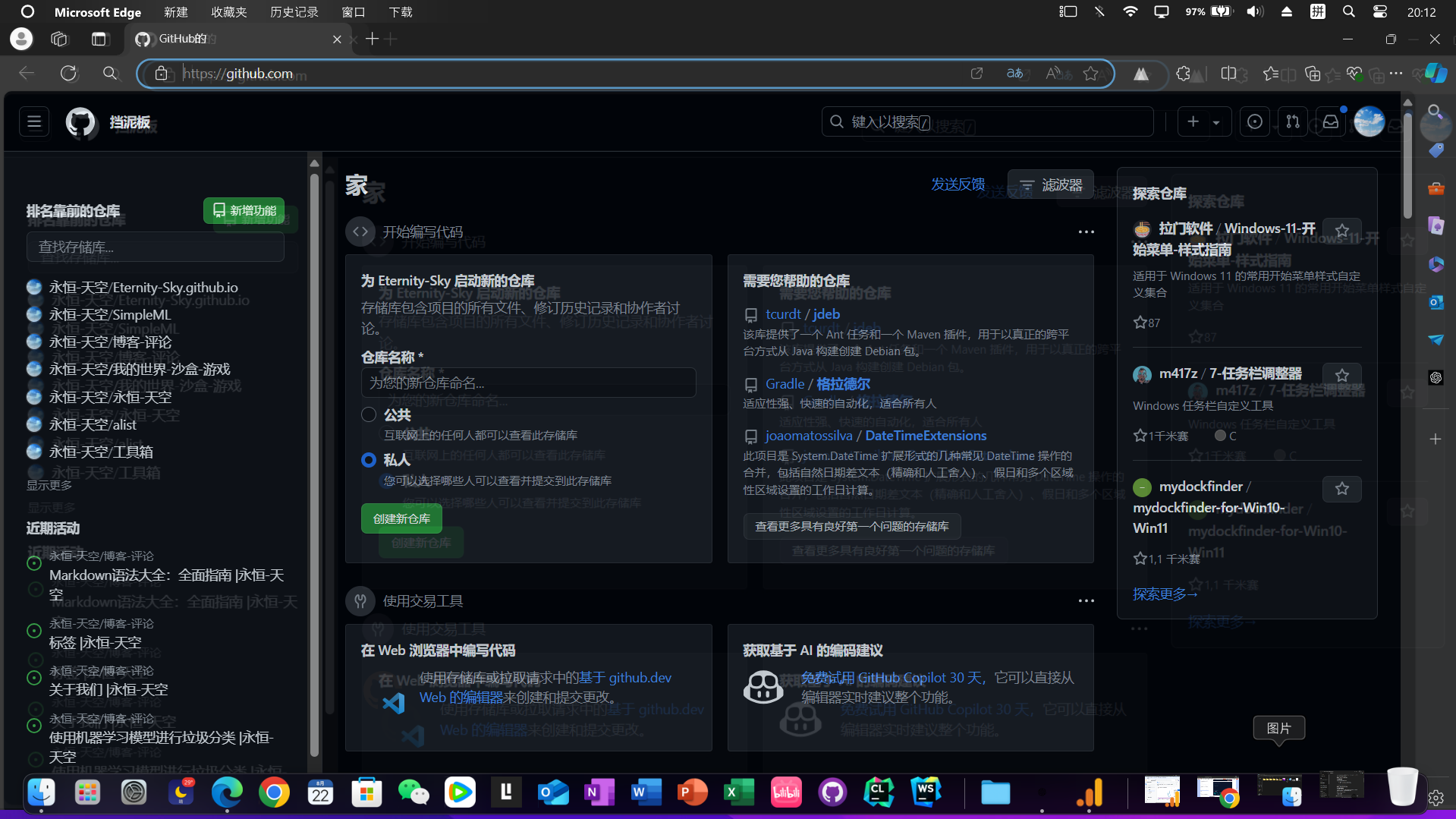This screenshot has width=1456, height=819.
Task: Open a new browser tab with plus
Action: [x=372, y=39]
